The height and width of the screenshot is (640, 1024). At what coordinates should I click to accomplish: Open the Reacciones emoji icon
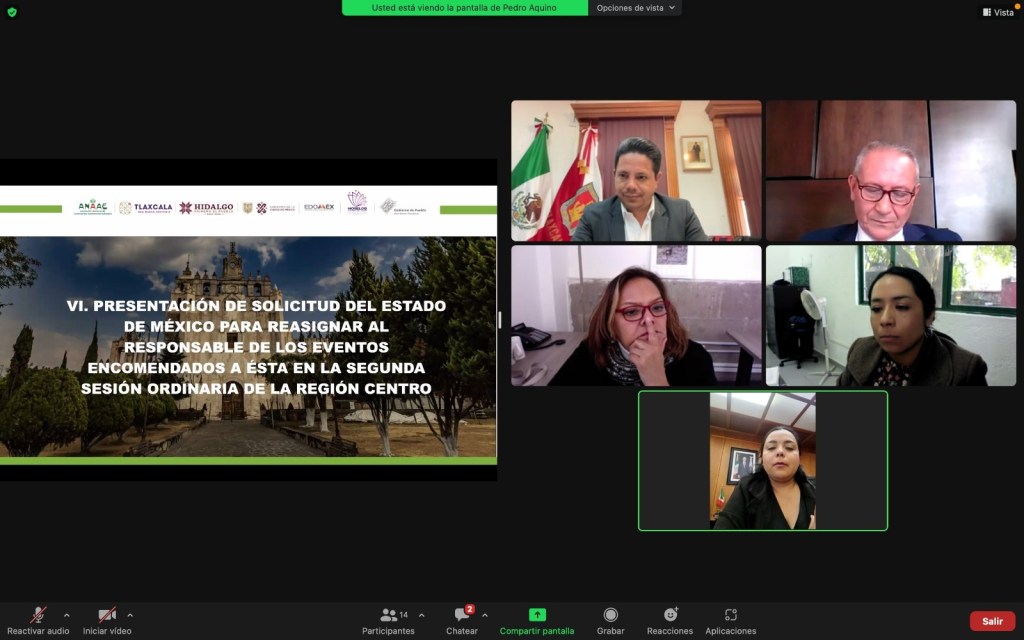(670, 615)
